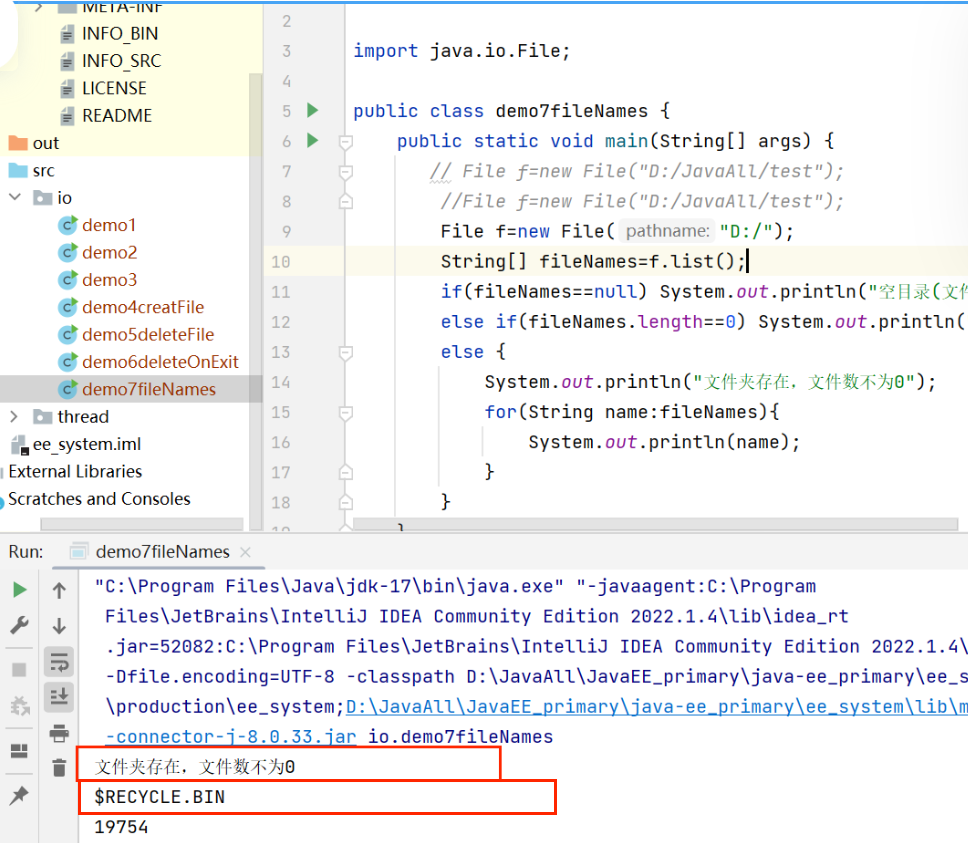Select demo7fileNames in project tree
Image resolution: width=968 pixels, height=843 pixels.
149,389
